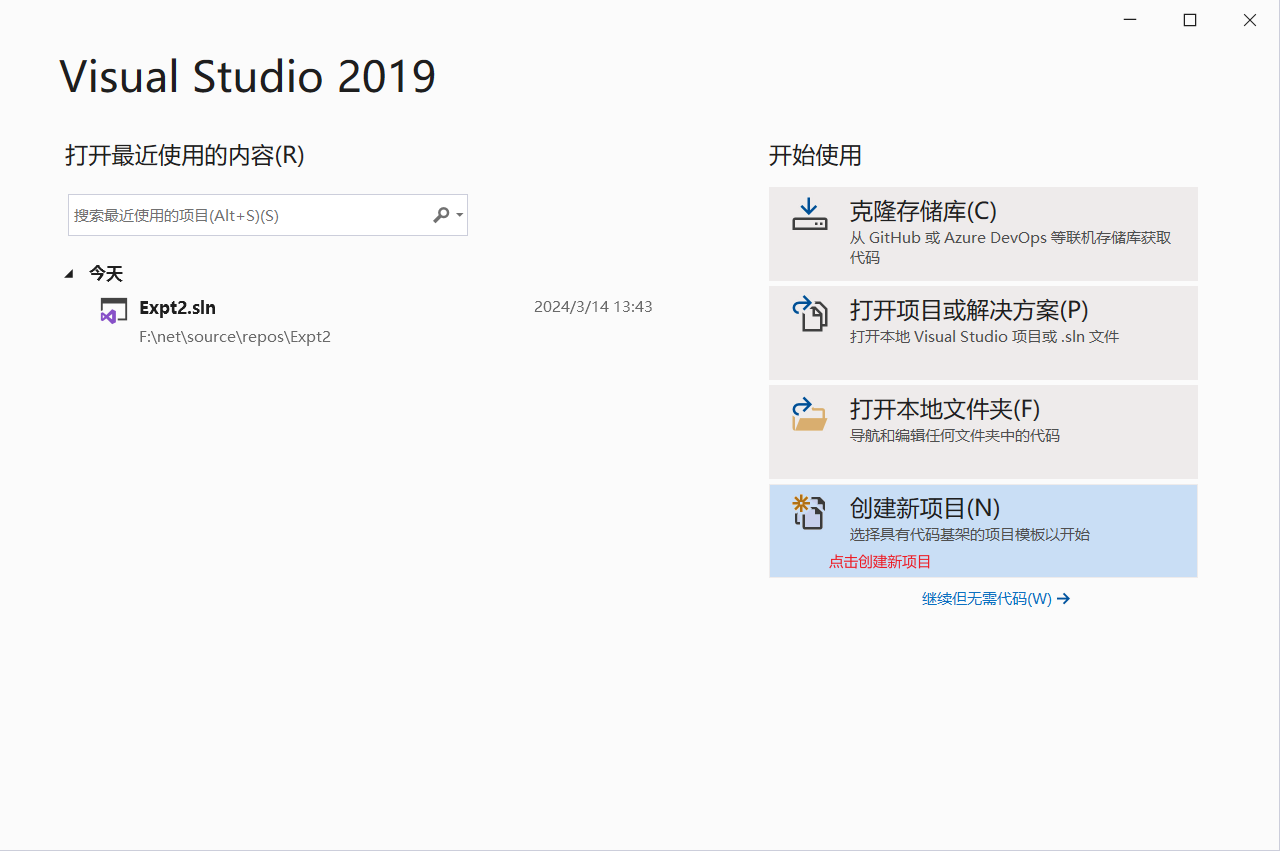Viewport: 1280px width, 851px height.
Task: Click the blue arrow icon after 继续但无需代码
Action: click(1062, 598)
